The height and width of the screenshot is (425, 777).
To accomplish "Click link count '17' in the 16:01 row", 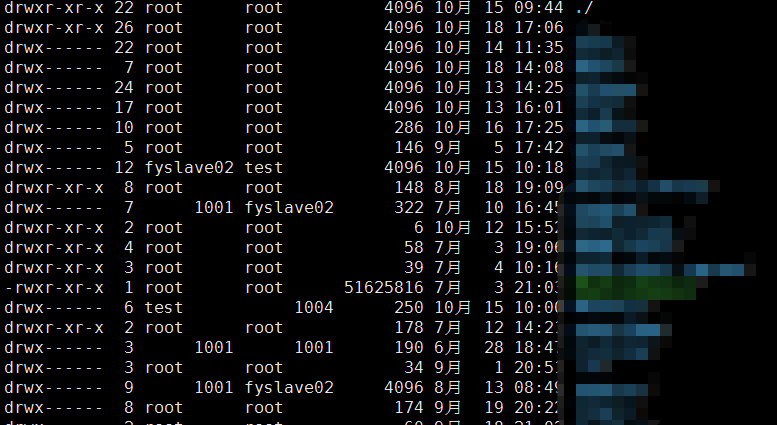I will (124, 107).
